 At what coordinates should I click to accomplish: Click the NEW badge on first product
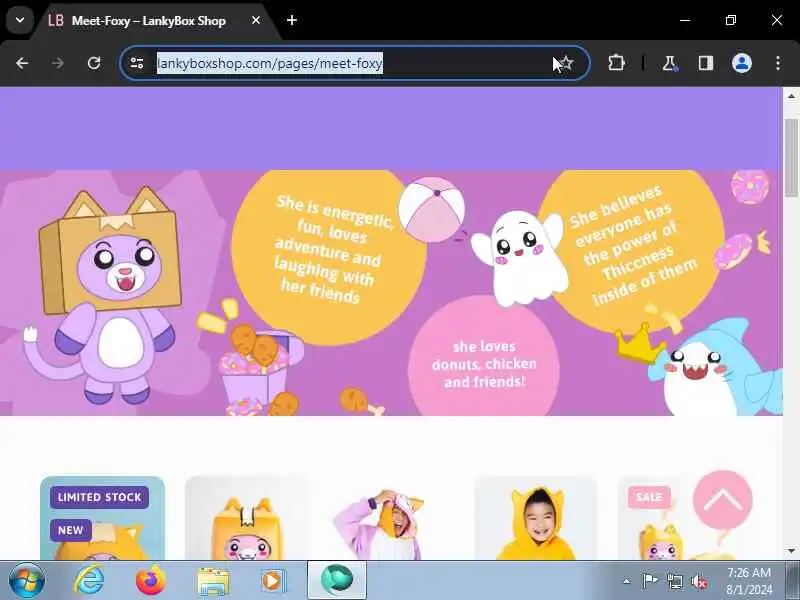(x=70, y=530)
